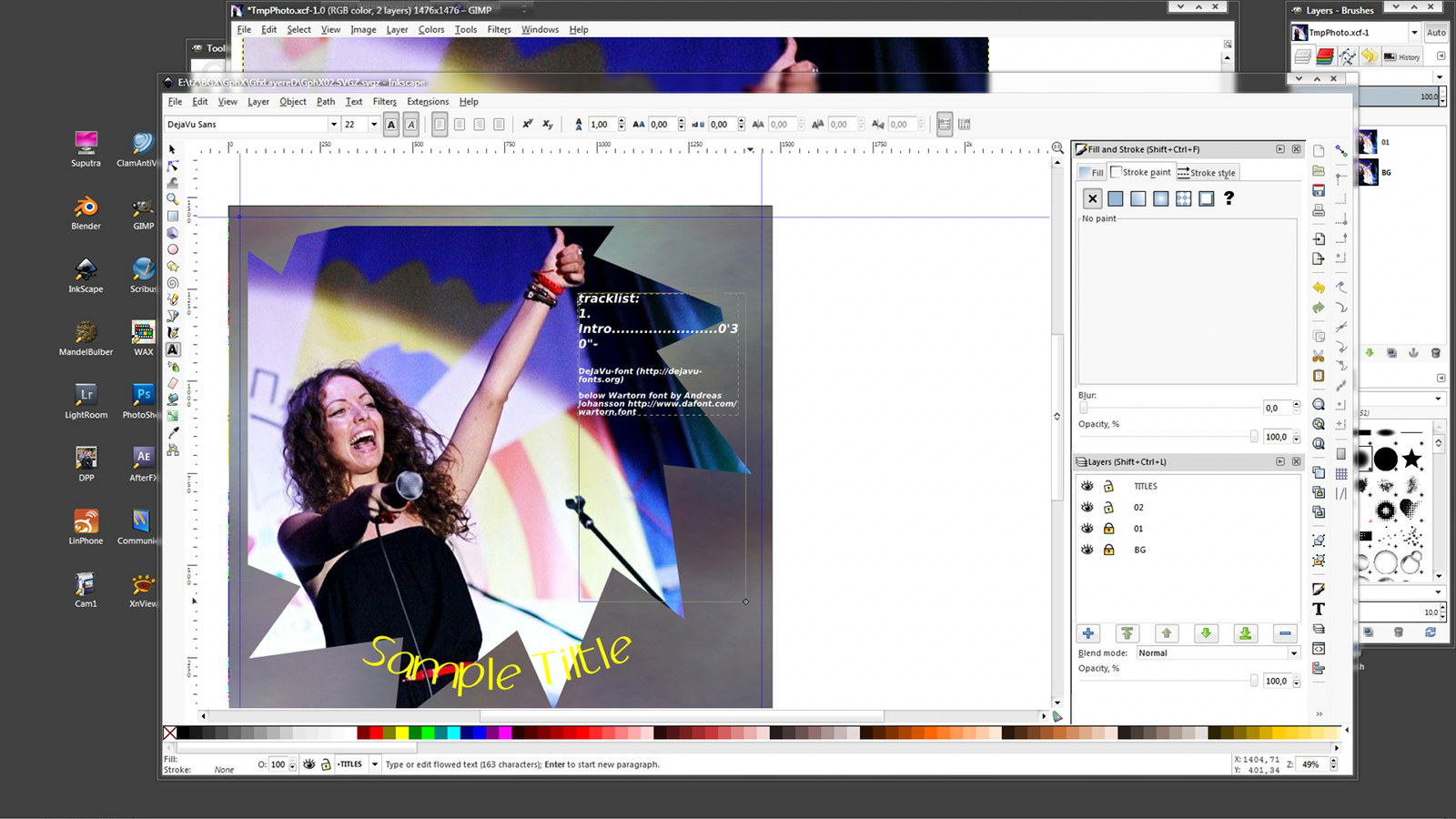Screen dimensions: 1456x819
Task: Delete current layer with minus button
Action: [x=1285, y=633]
